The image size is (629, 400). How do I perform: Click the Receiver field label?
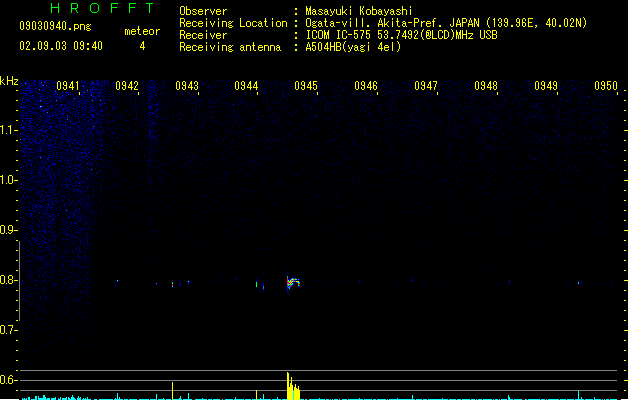203,35
